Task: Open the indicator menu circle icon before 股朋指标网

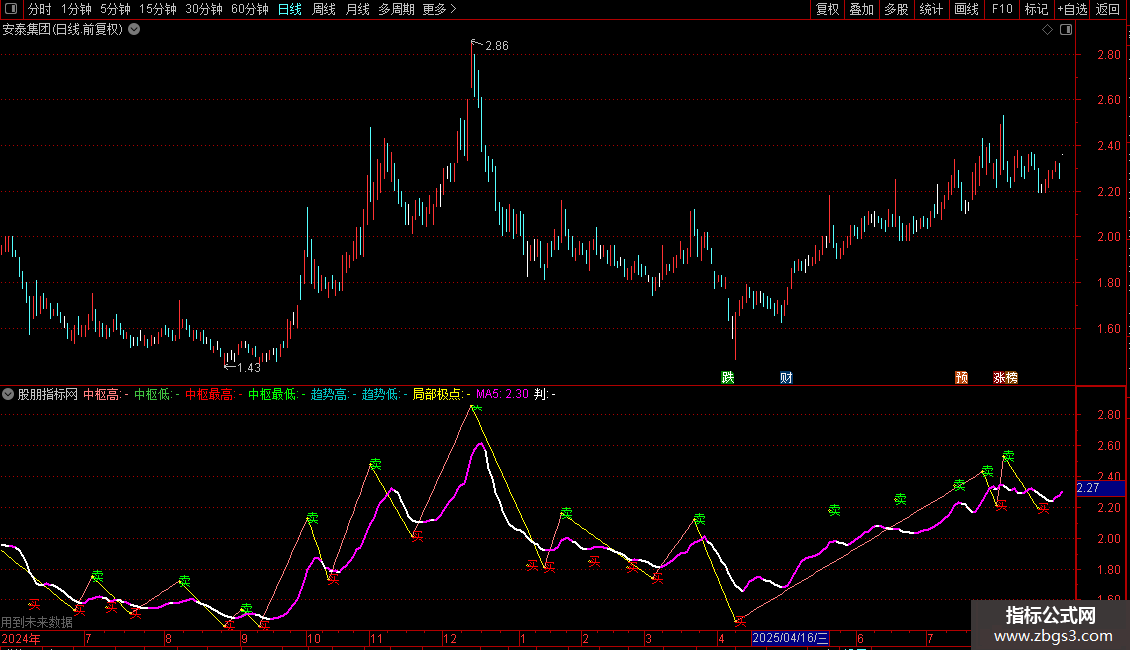Action: [8, 394]
